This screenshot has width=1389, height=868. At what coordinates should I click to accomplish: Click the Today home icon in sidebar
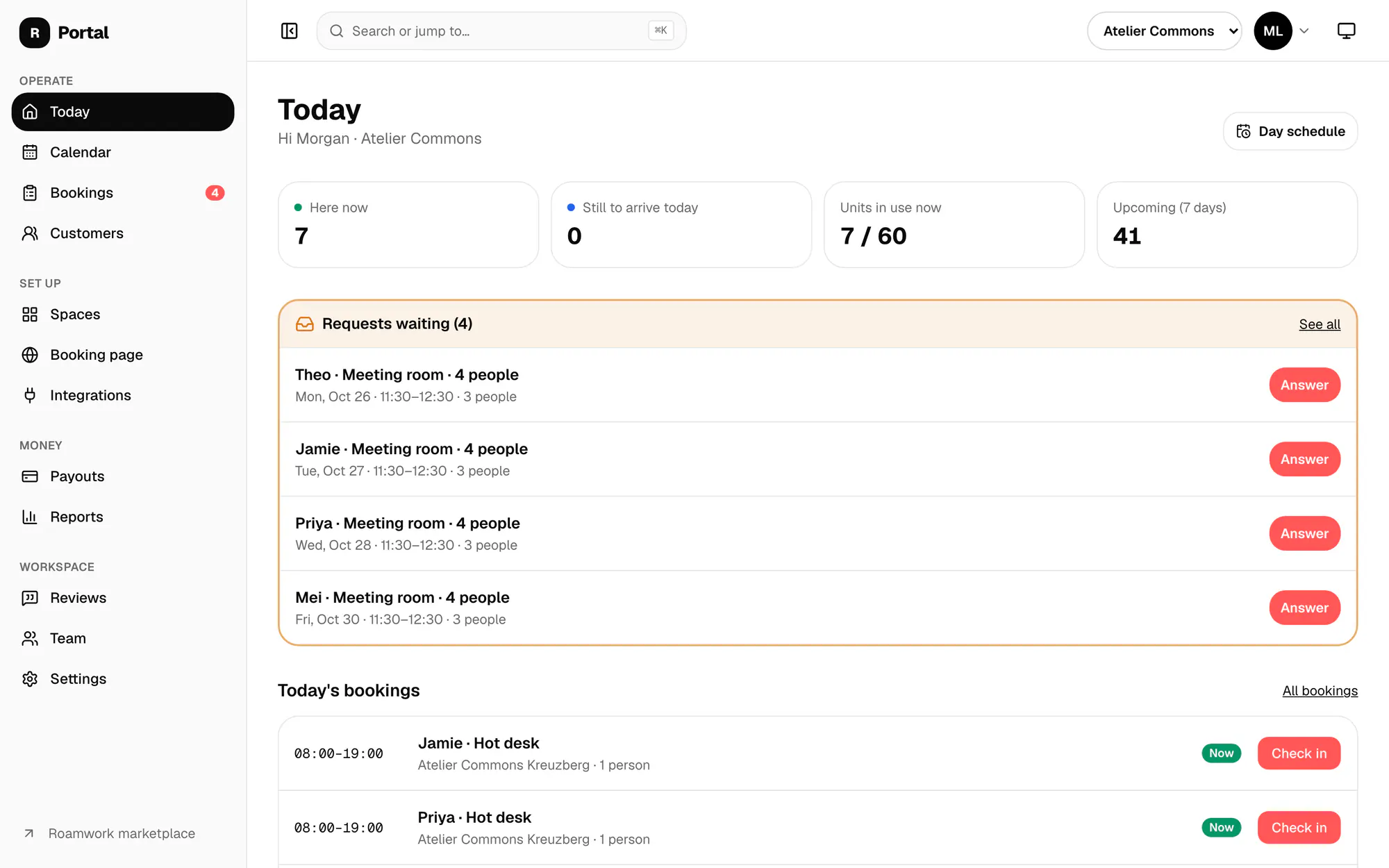tap(30, 112)
